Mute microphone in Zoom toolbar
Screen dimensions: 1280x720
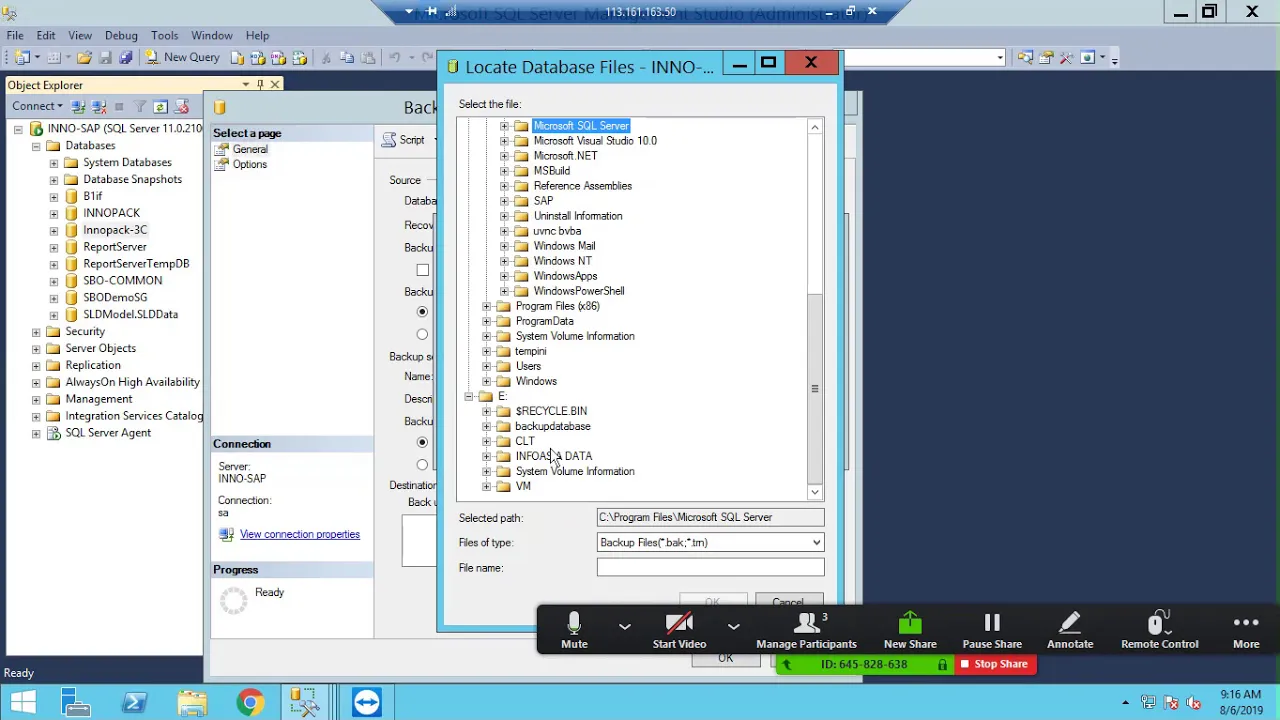[x=574, y=631]
